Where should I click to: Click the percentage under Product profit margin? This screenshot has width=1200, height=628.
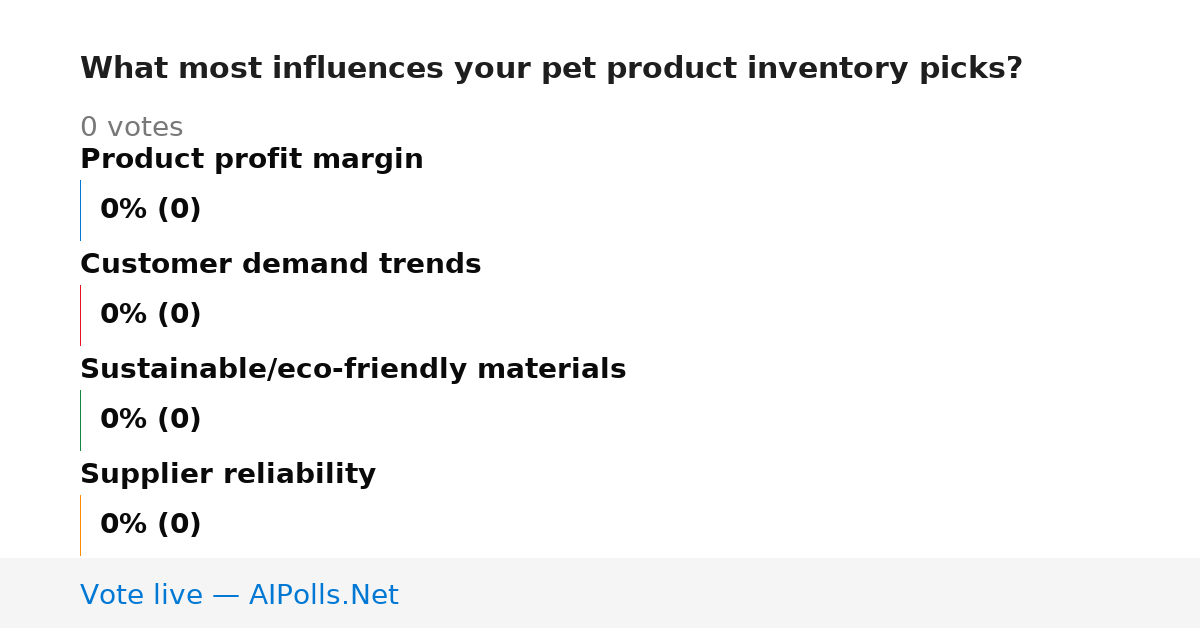pyautogui.click(x=150, y=209)
